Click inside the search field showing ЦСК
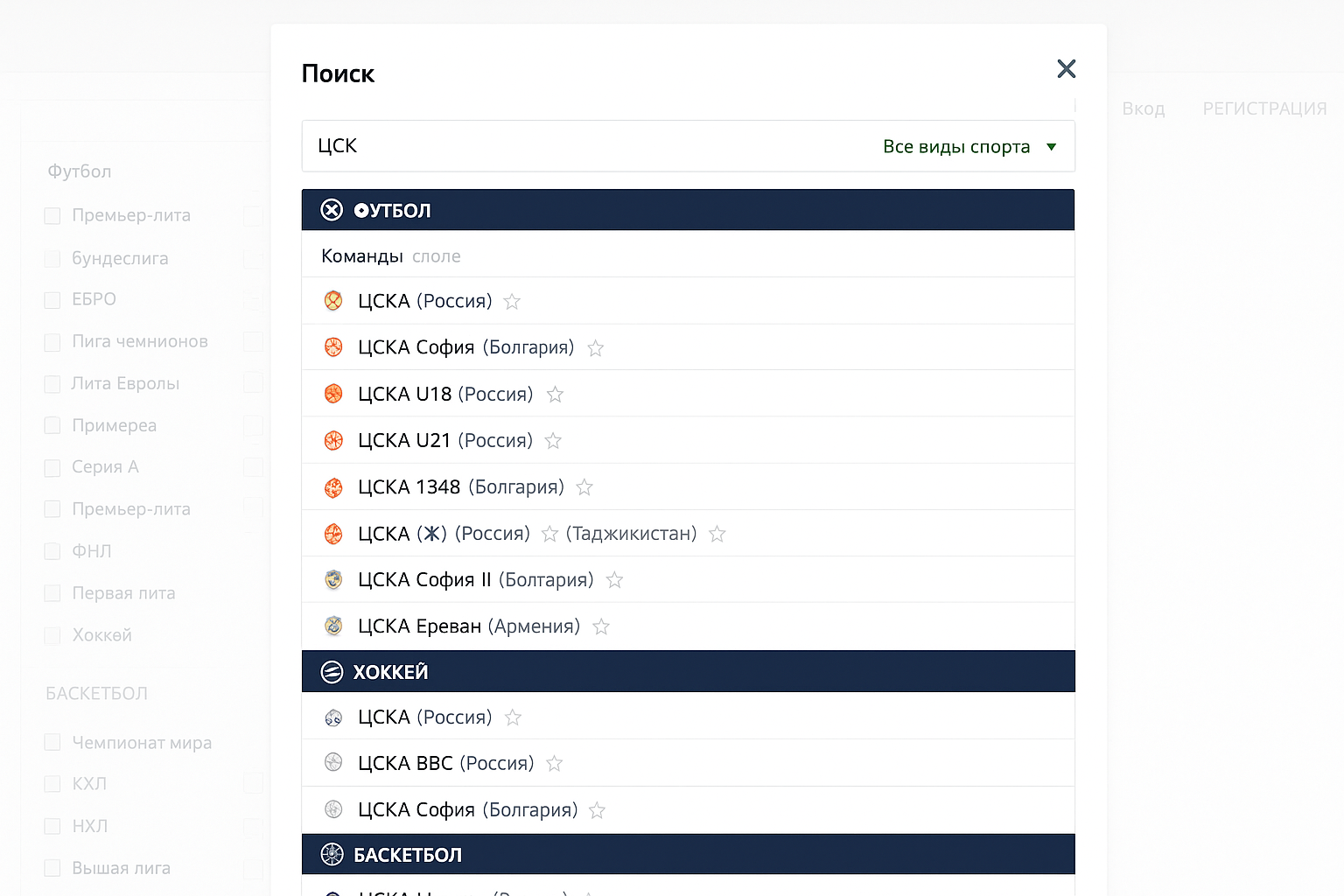 [525, 146]
